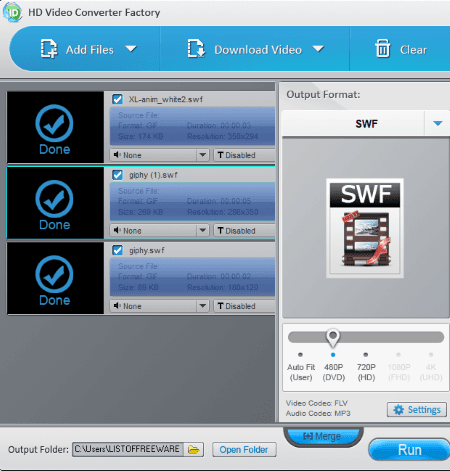Click the Download Video button label
450x471 pixels.
[x=258, y=50]
